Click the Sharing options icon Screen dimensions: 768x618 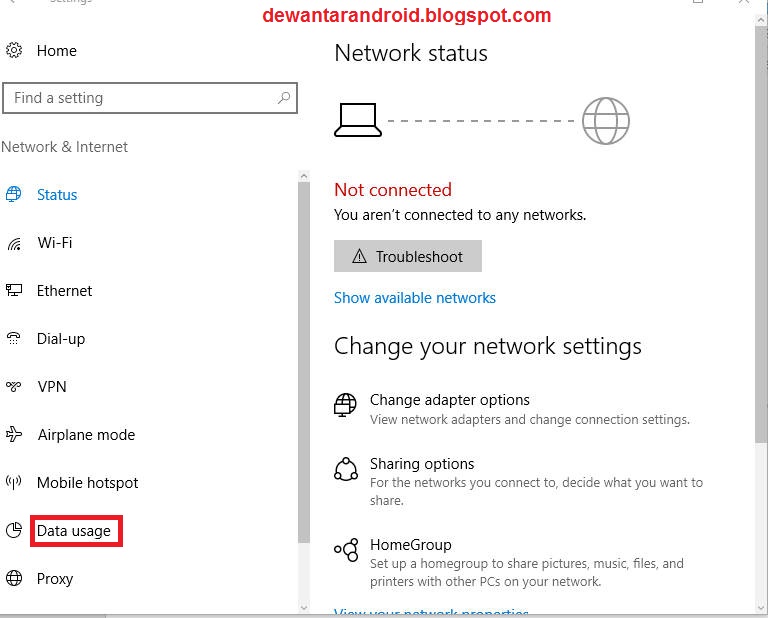[346, 469]
